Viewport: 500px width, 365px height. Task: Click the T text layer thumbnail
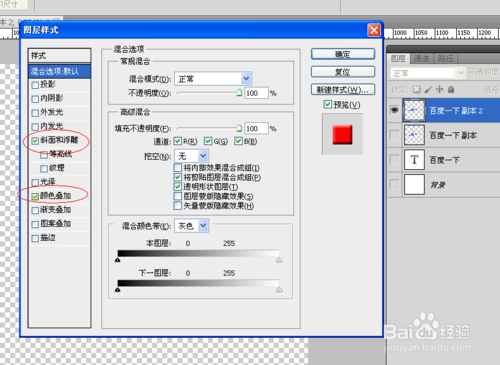tap(414, 160)
